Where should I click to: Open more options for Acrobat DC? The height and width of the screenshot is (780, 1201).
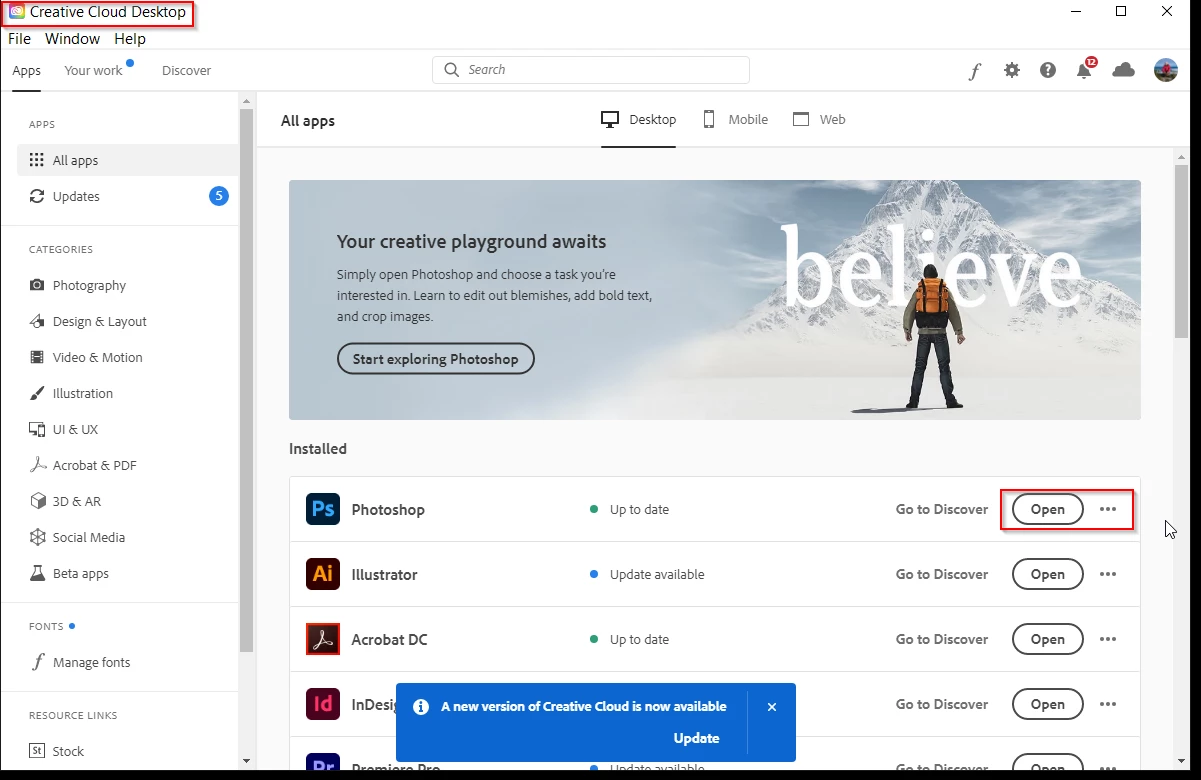pyautogui.click(x=1108, y=639)
